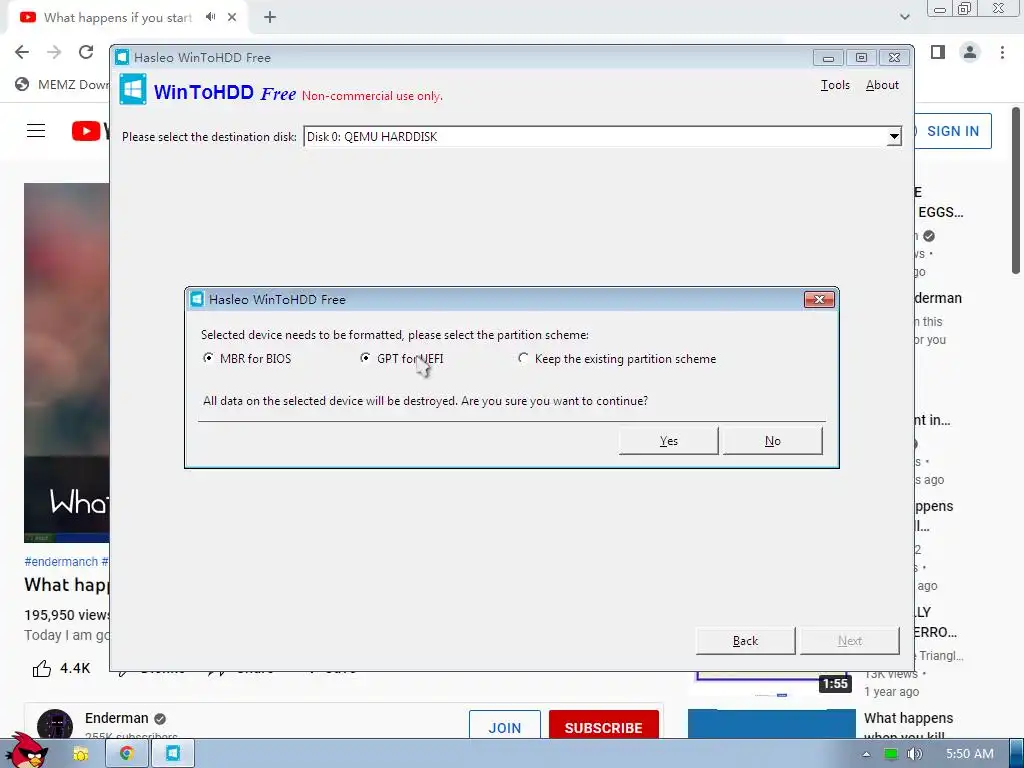Go Back in the WinToHDD wizard

pos(745,641)
